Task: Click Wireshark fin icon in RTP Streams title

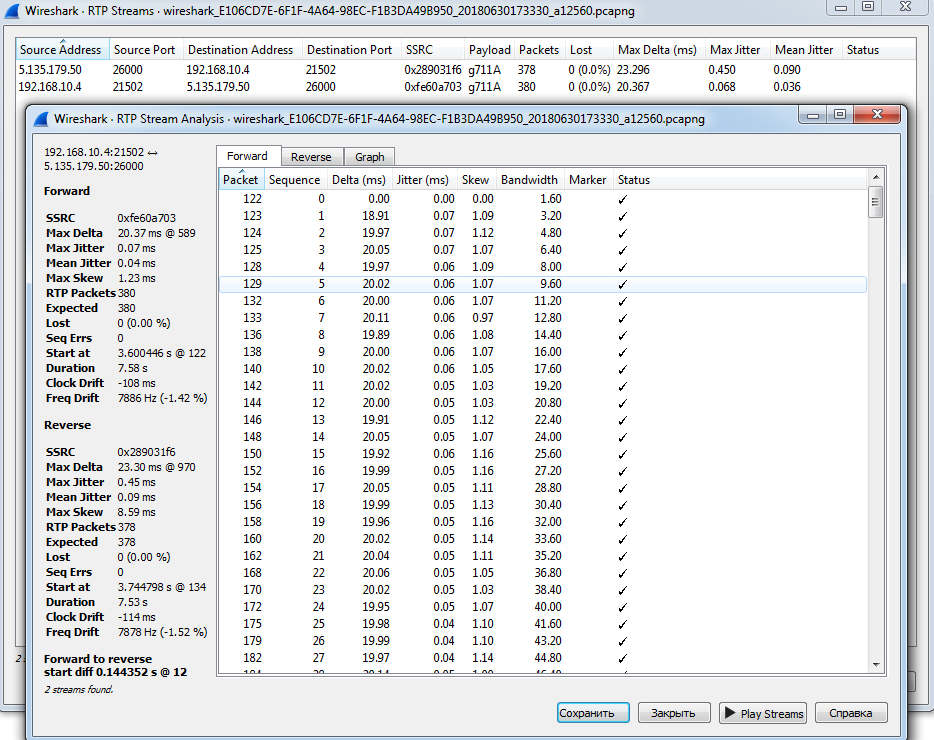Action: click(x=12, y=11)
